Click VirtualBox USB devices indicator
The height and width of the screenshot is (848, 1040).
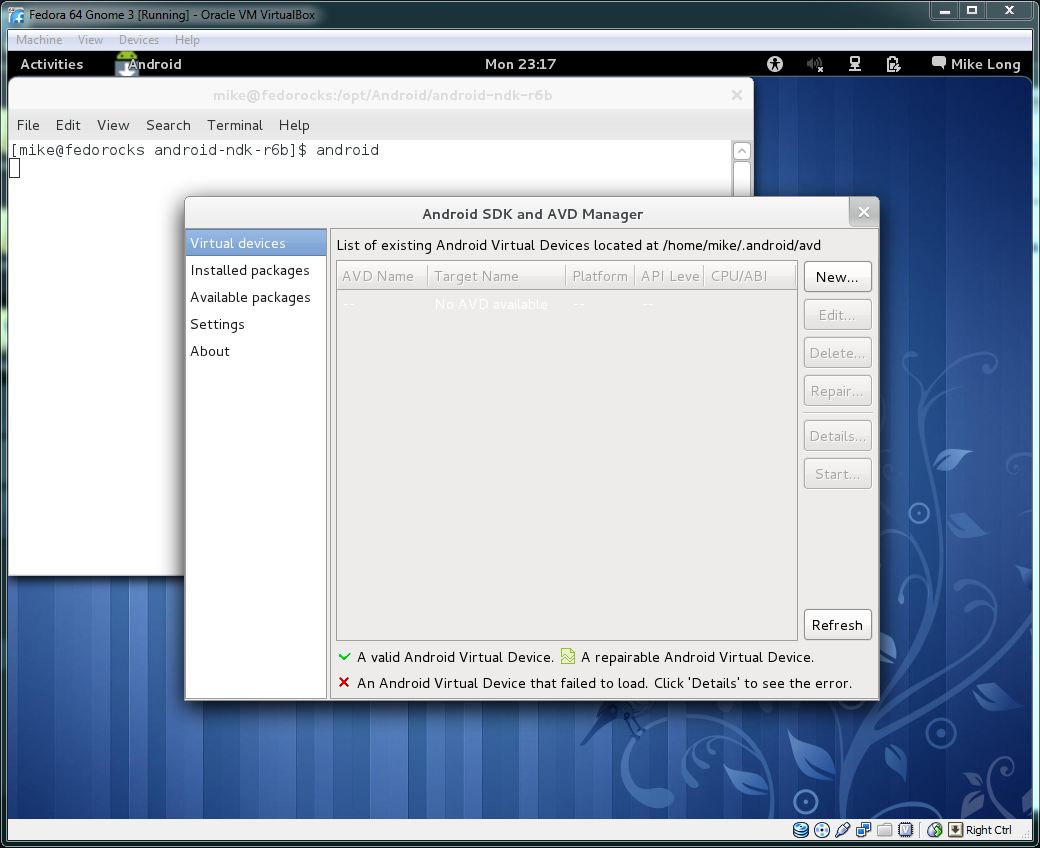point(842,829)
